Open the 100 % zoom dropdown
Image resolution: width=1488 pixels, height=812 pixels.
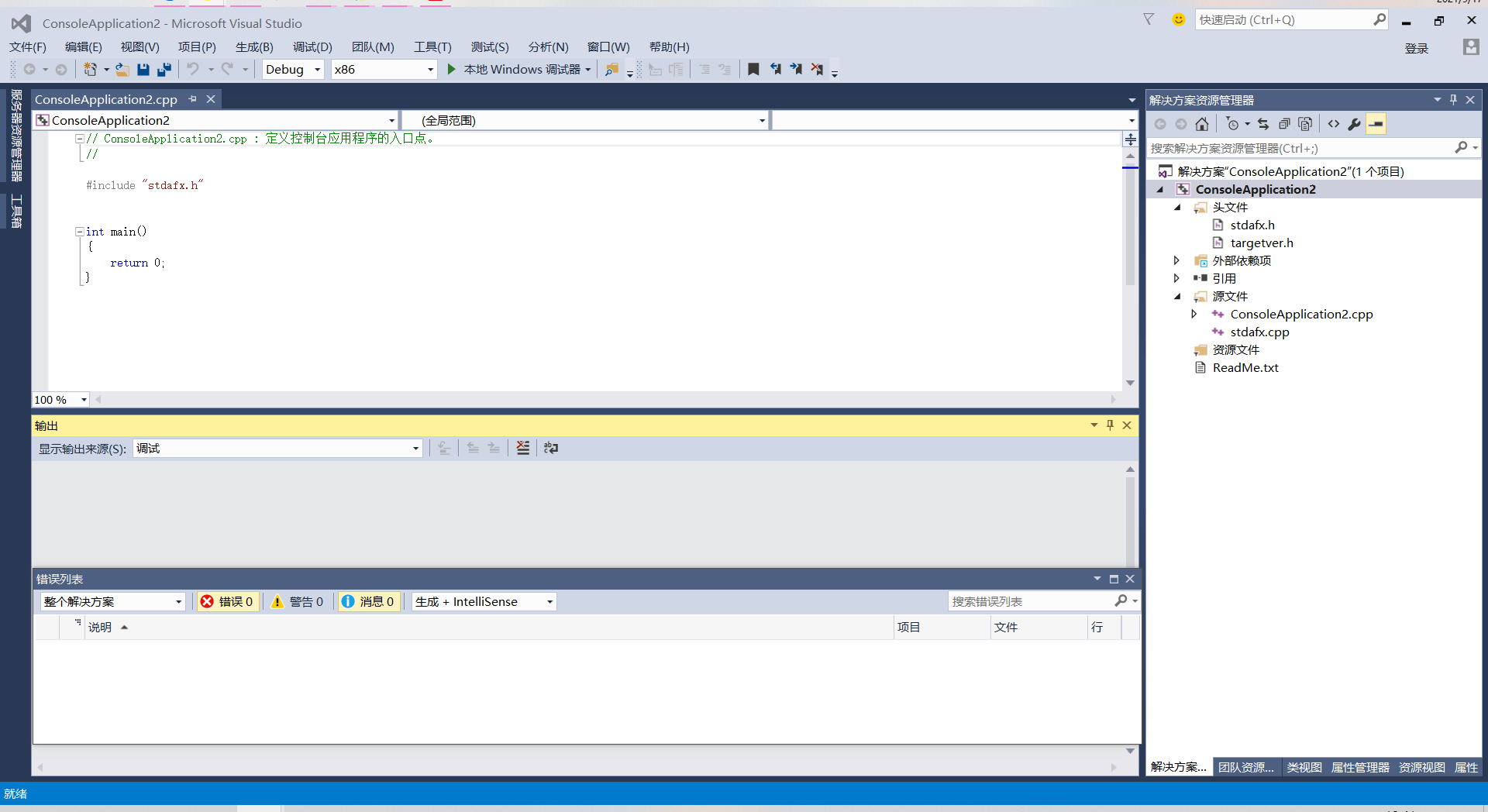coord(60,400)
